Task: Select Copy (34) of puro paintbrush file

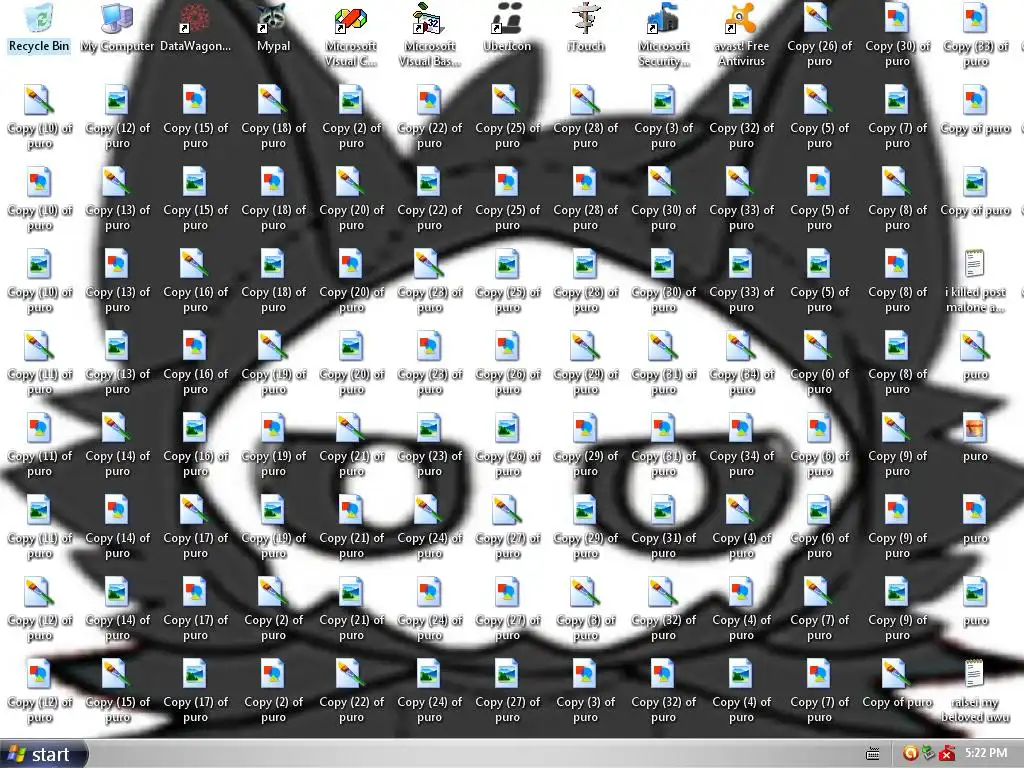Action: [x=741, y=362]
